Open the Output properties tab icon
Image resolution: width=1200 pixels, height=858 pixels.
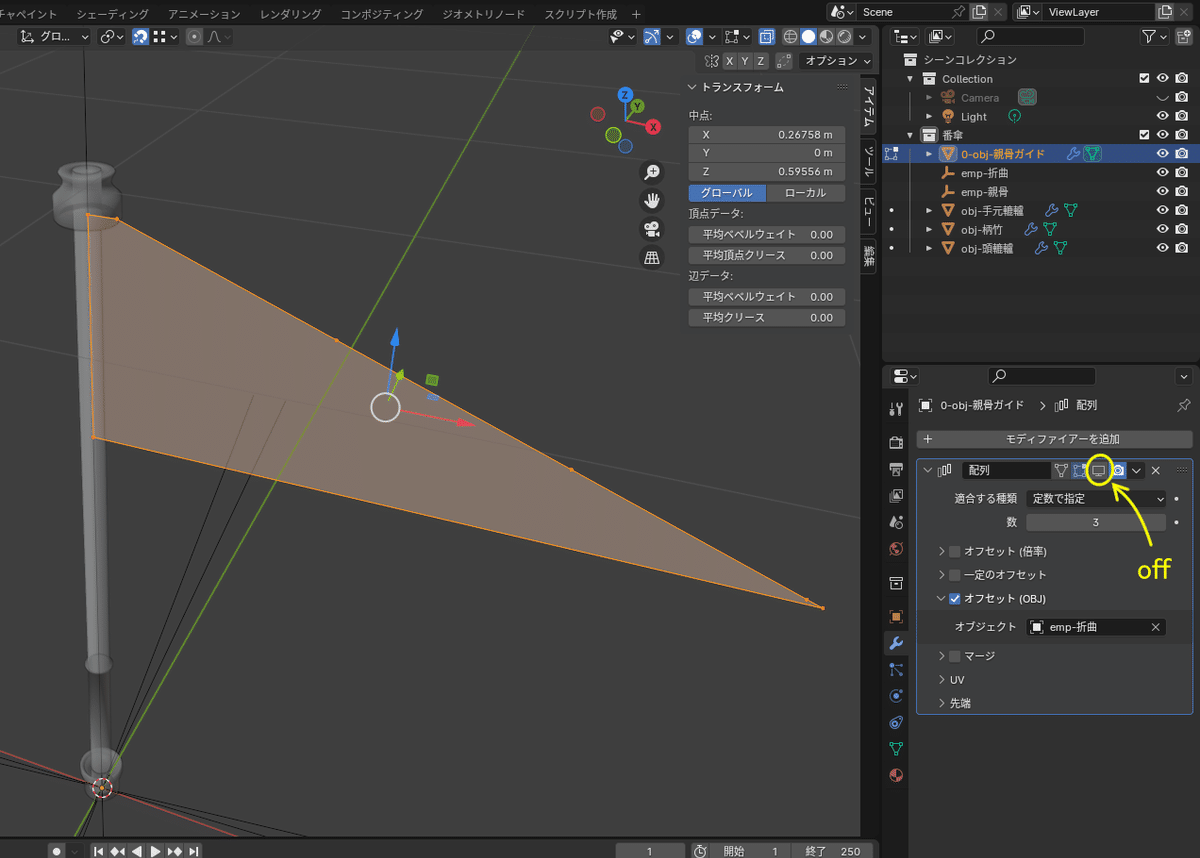(896, 469)
